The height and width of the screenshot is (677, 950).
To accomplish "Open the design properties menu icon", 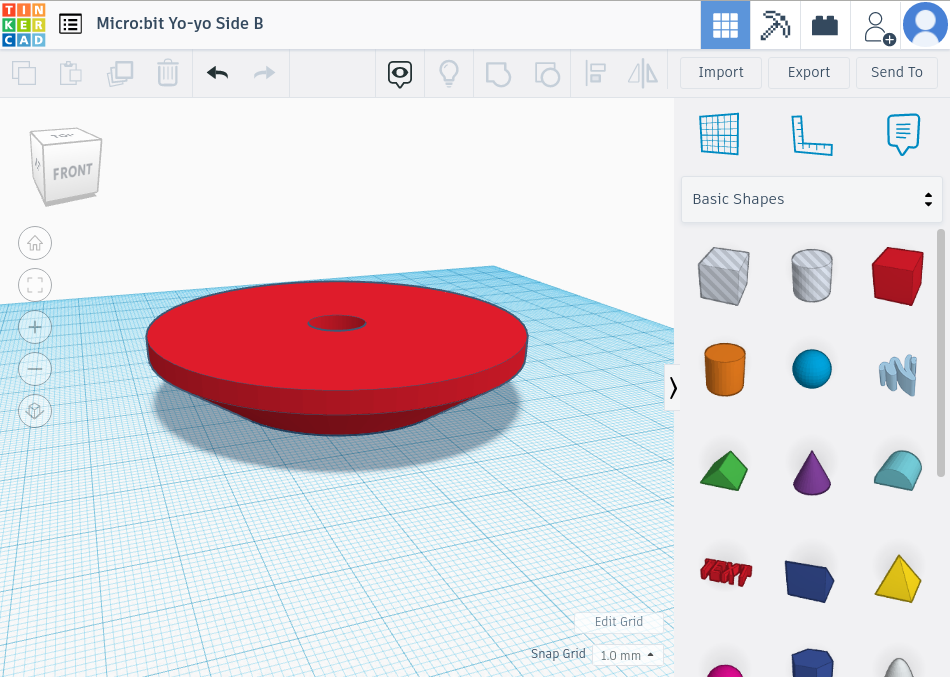I will pos(69,23).
